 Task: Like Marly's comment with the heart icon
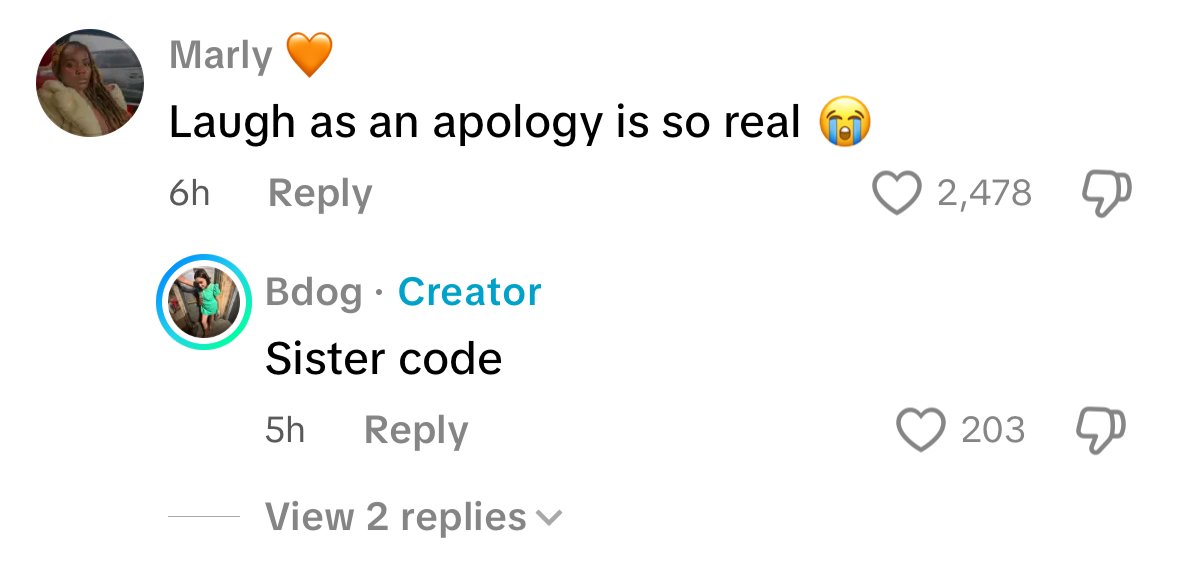897,193
